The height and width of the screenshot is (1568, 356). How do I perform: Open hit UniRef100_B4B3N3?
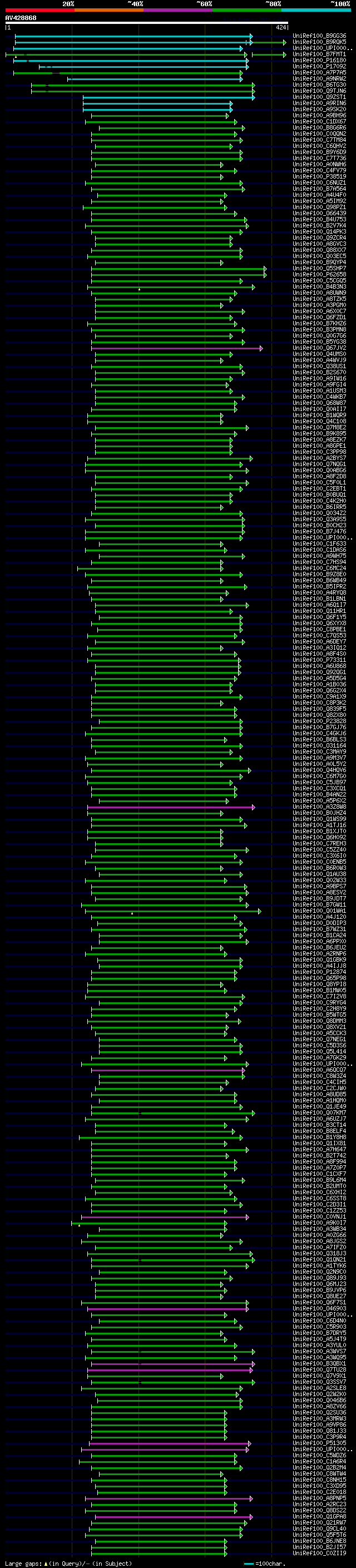[x=319, y=286]
